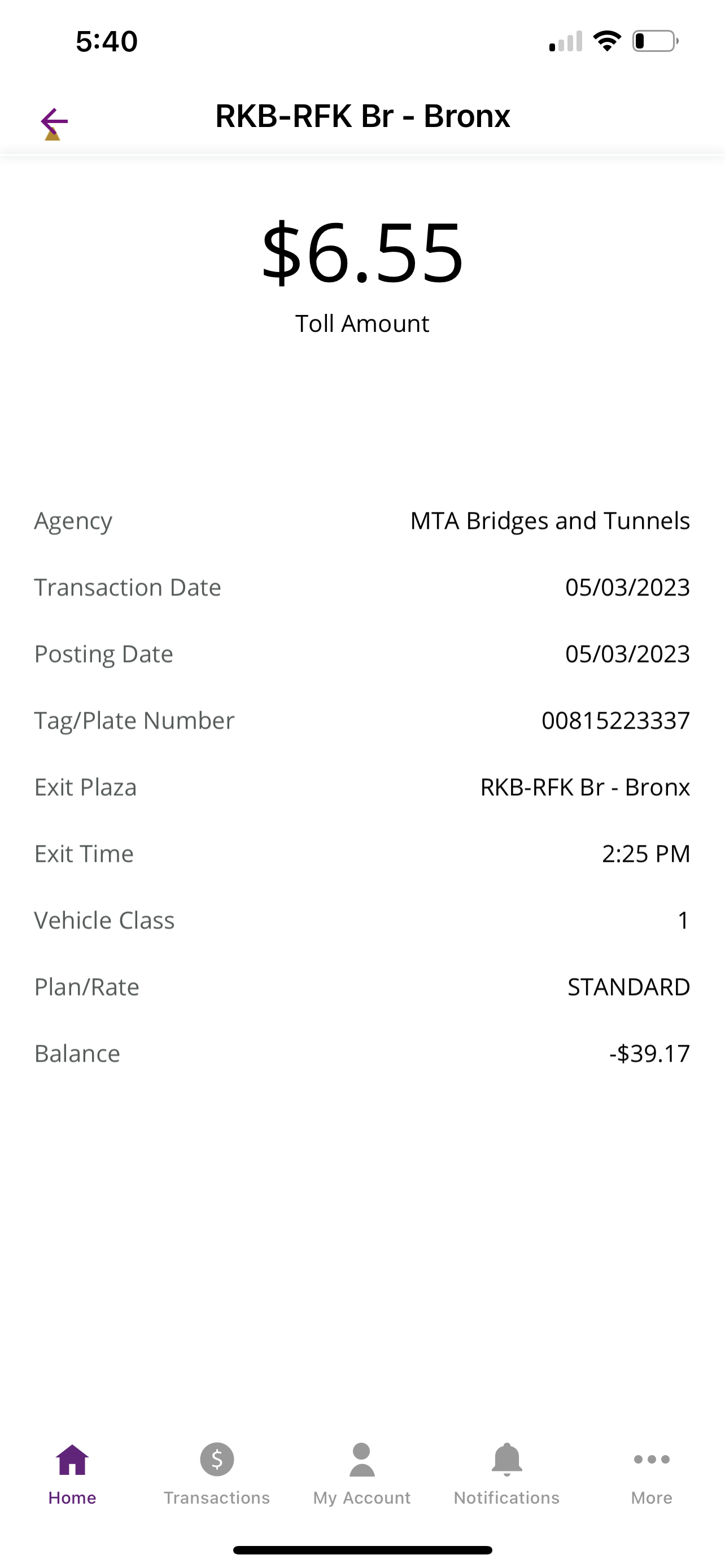Select the Balance row showing -$39.17

pos(362,1053)
